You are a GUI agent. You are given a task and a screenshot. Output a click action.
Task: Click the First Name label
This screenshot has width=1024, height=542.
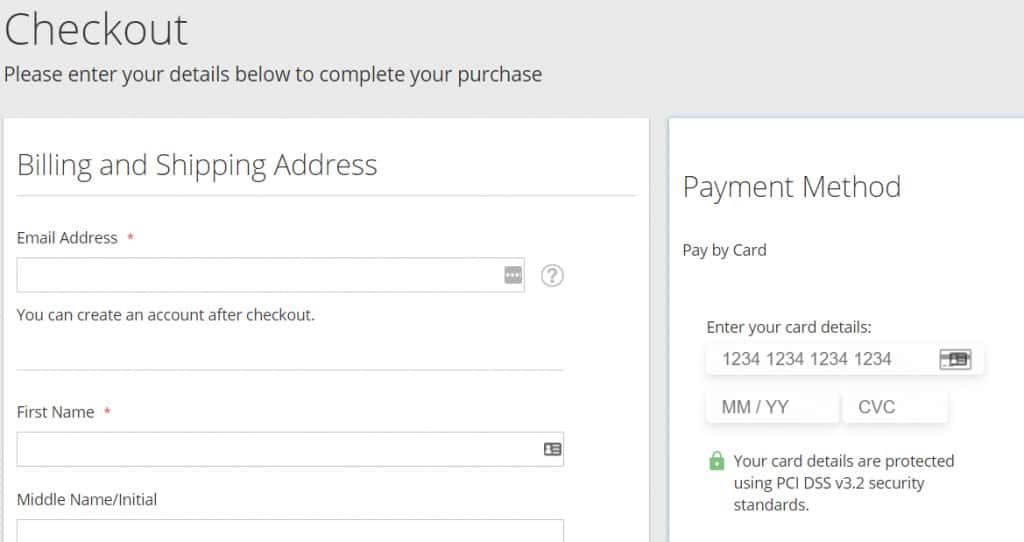pyautogui.click(x=56, y=412)
